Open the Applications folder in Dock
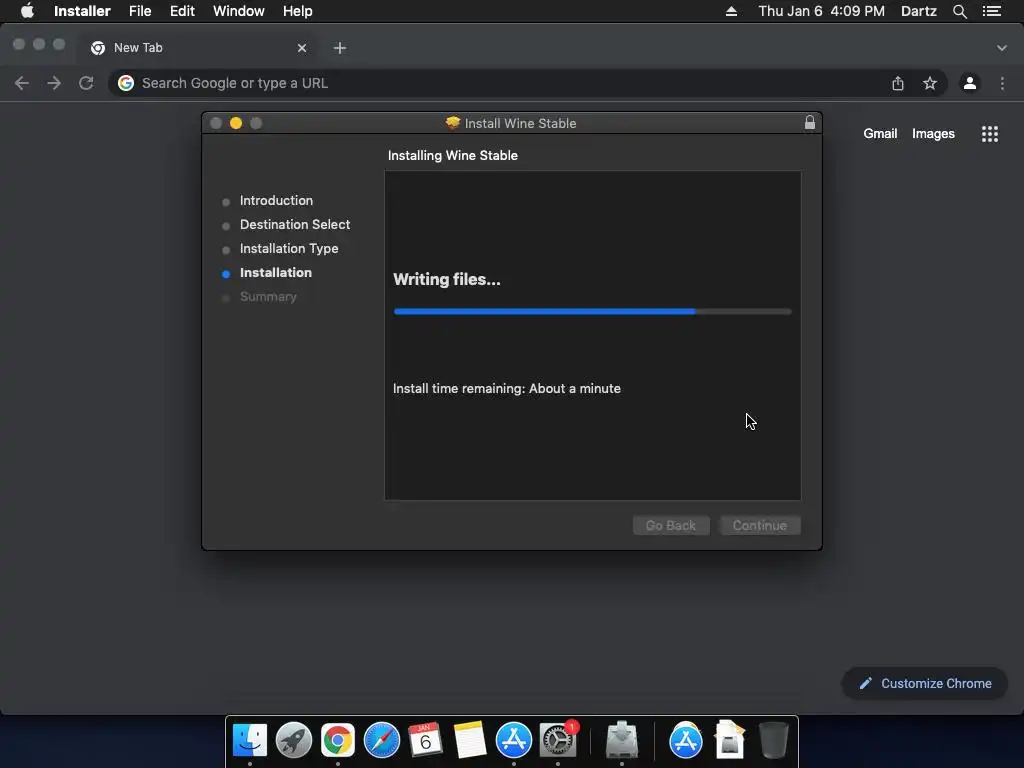This screenshot has width=1024, height=768. (686, 741)
